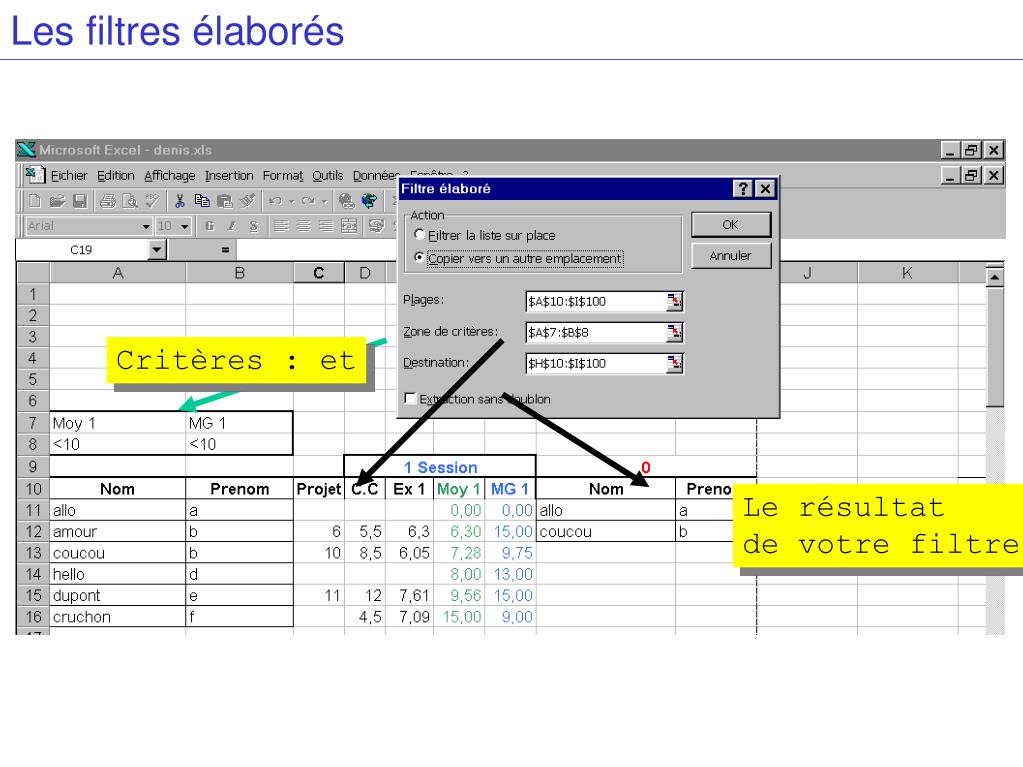Click the 'hello' name cell
The height and width of the screenshot is (767, 1023).
(x=117, y=574)
